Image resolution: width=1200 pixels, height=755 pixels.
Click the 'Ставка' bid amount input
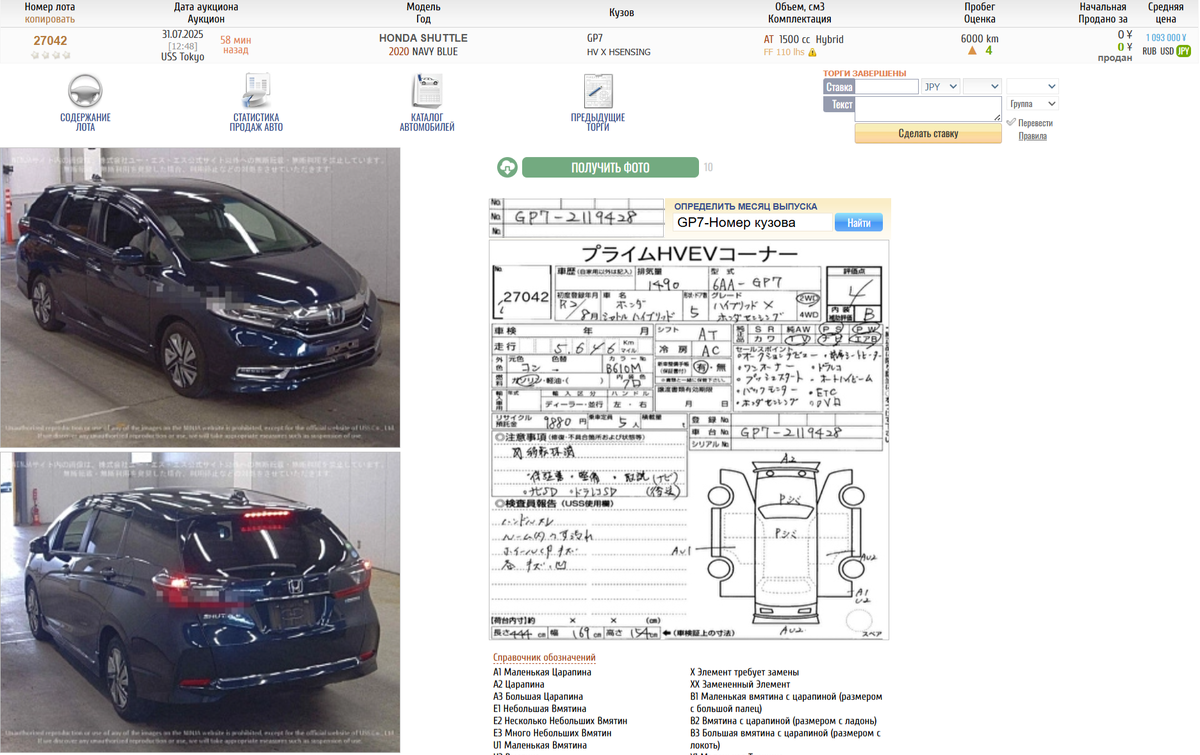coord(887,87)
